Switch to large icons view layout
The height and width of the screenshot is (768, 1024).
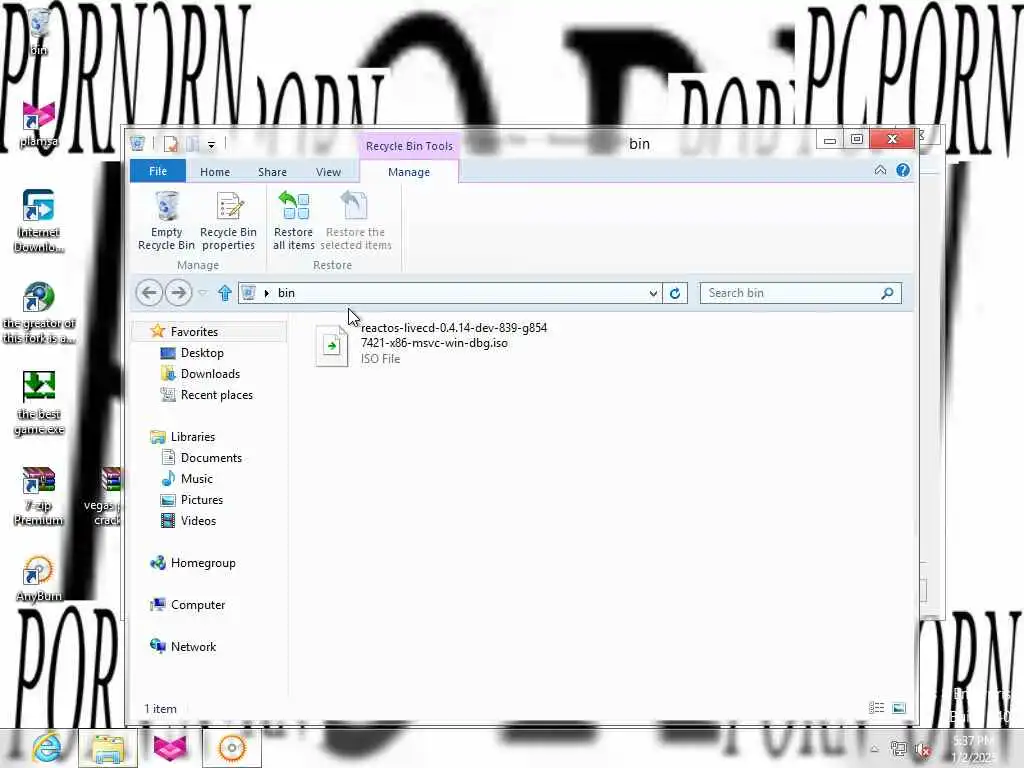899,708
